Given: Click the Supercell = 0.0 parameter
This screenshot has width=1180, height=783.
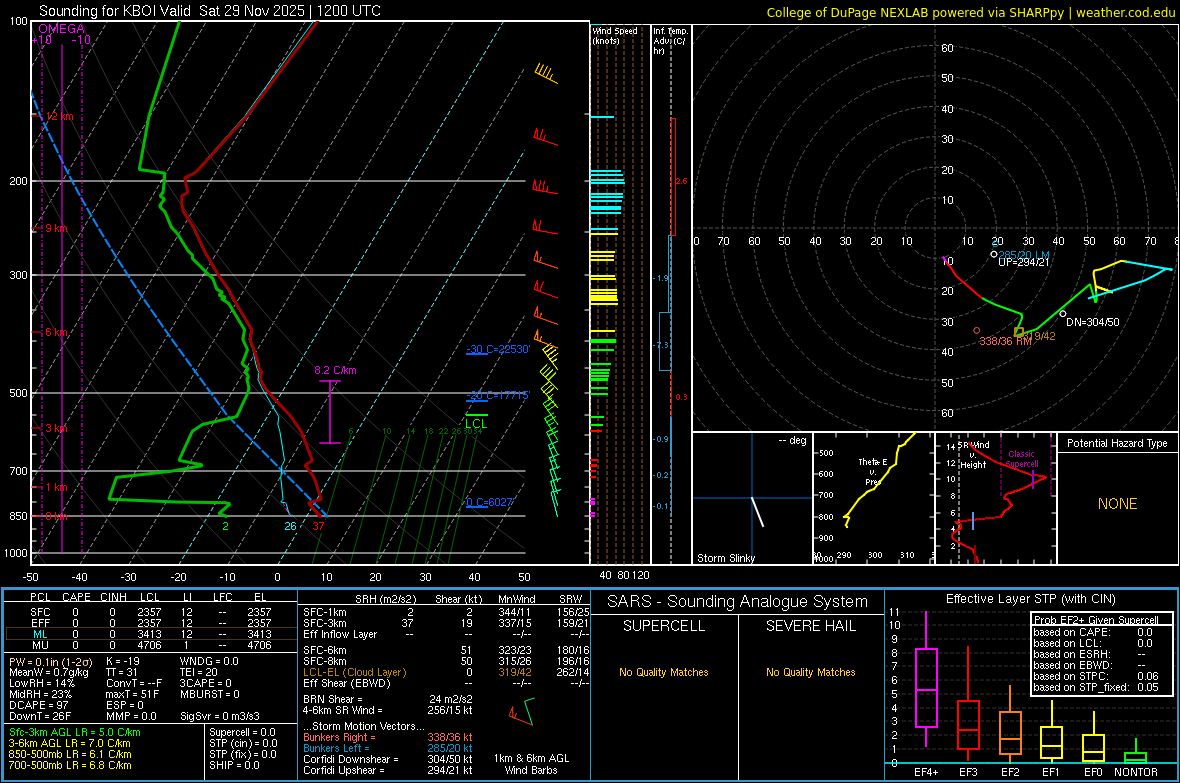Looking at the screenshot, I should pyautogui.click(x=242, y=732).
